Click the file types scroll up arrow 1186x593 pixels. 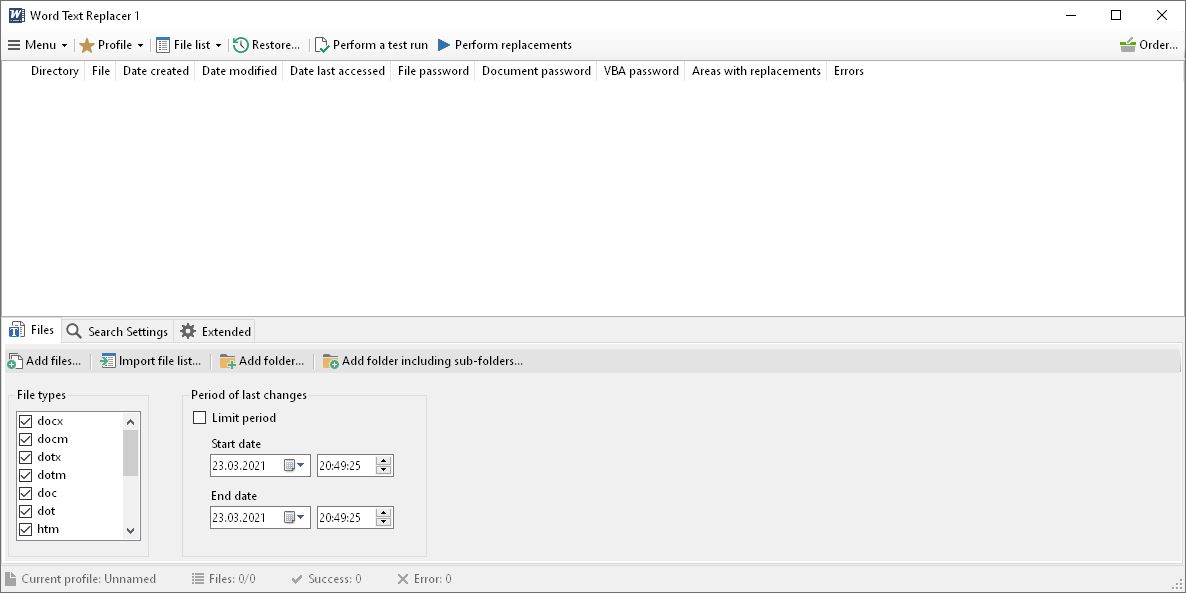[131, 421]
